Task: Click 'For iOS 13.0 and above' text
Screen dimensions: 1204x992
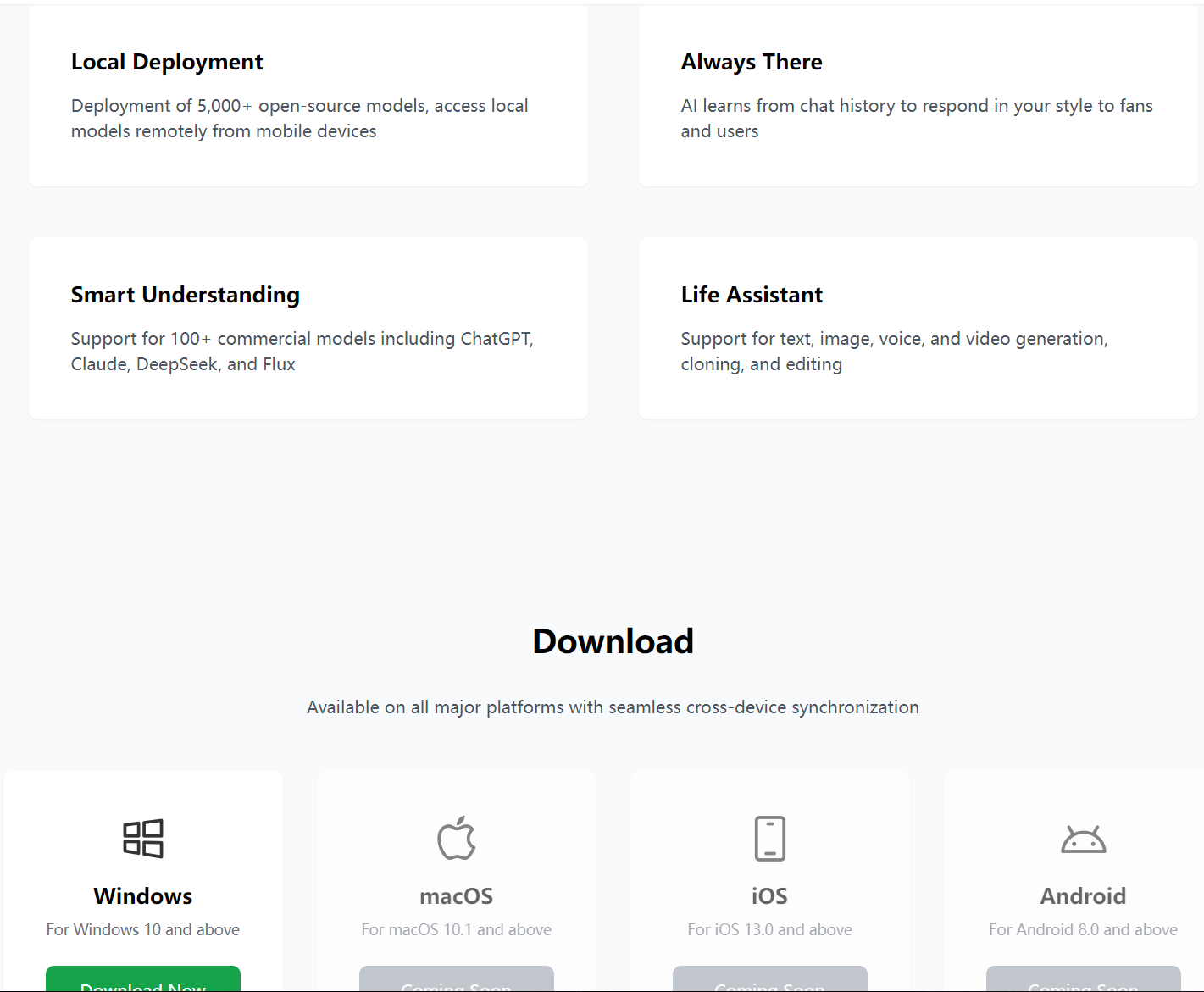Action: pyautogui.click(x=770, y=930)
